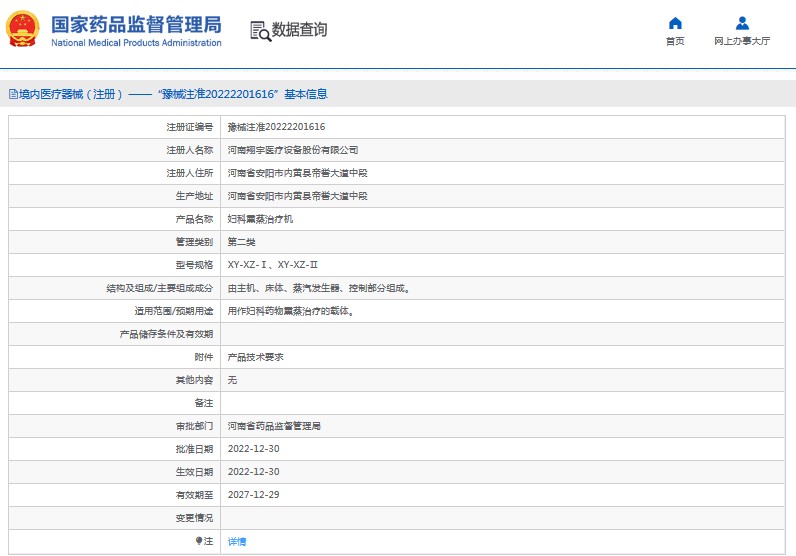Screen dimensions: 796x556
Task: Click the 产品储存条件及有效期 label
Action: [167, 334]
